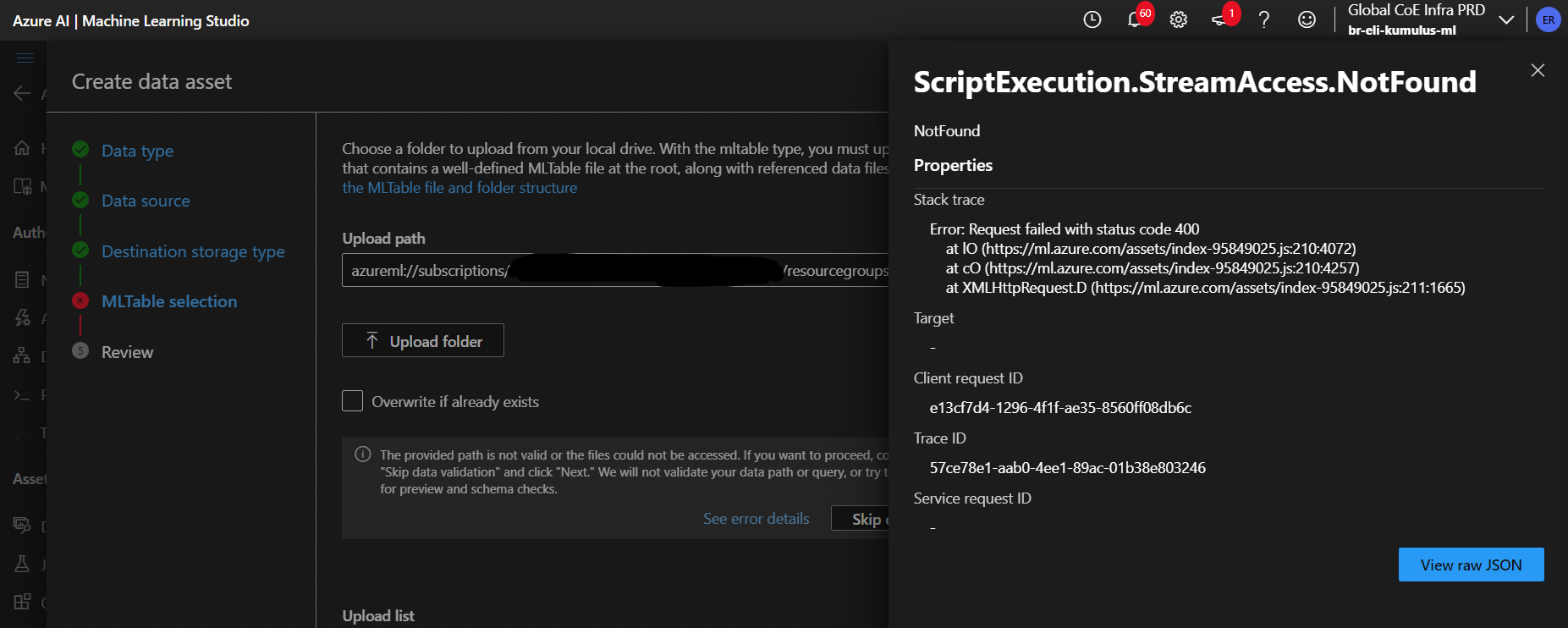This screenshot has height=628, width=1568.
Task: Send feedback via the smiley icon
Action: pyautogui.click(x=1307, y=19)
